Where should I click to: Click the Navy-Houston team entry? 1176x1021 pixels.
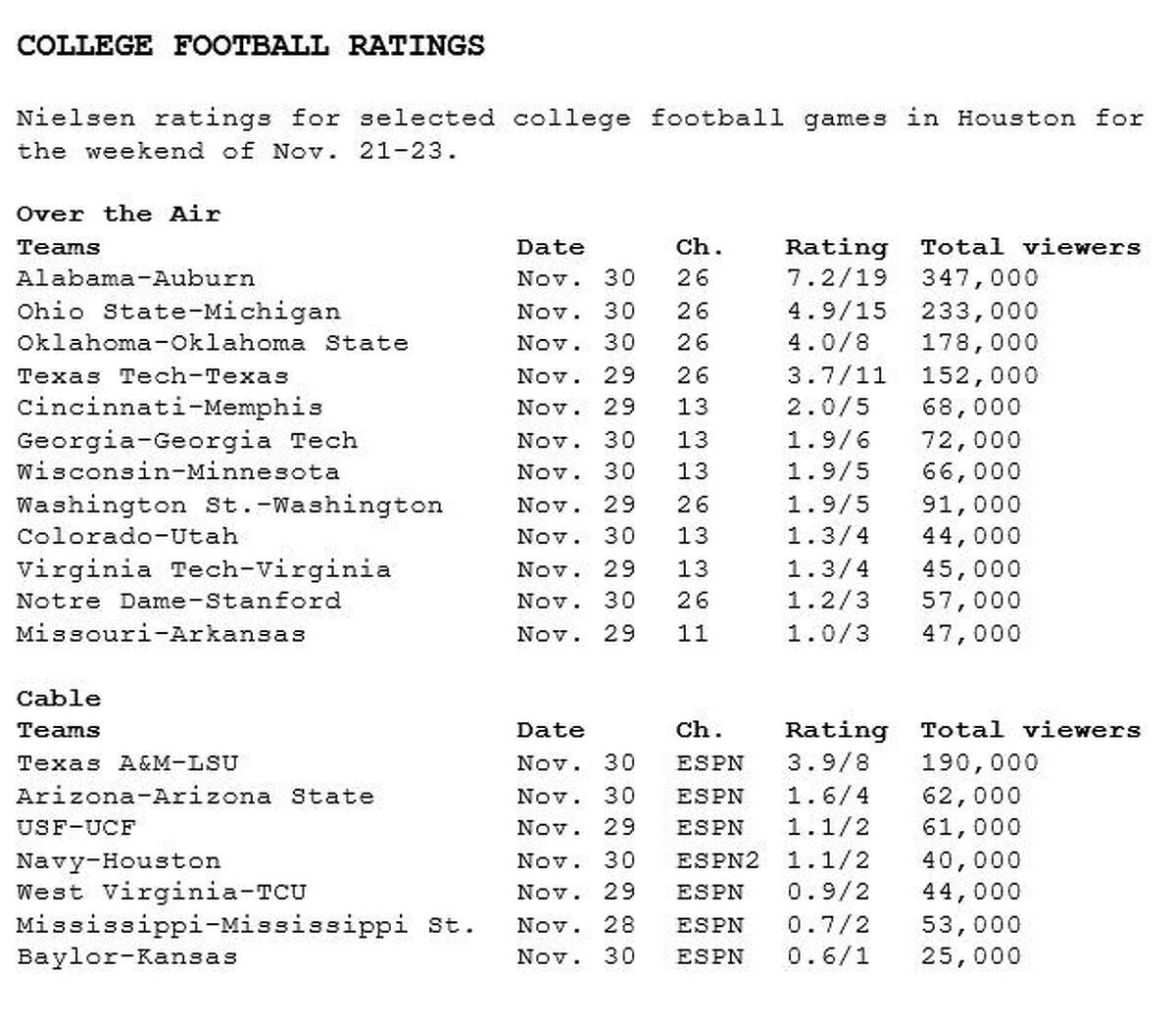119,861
